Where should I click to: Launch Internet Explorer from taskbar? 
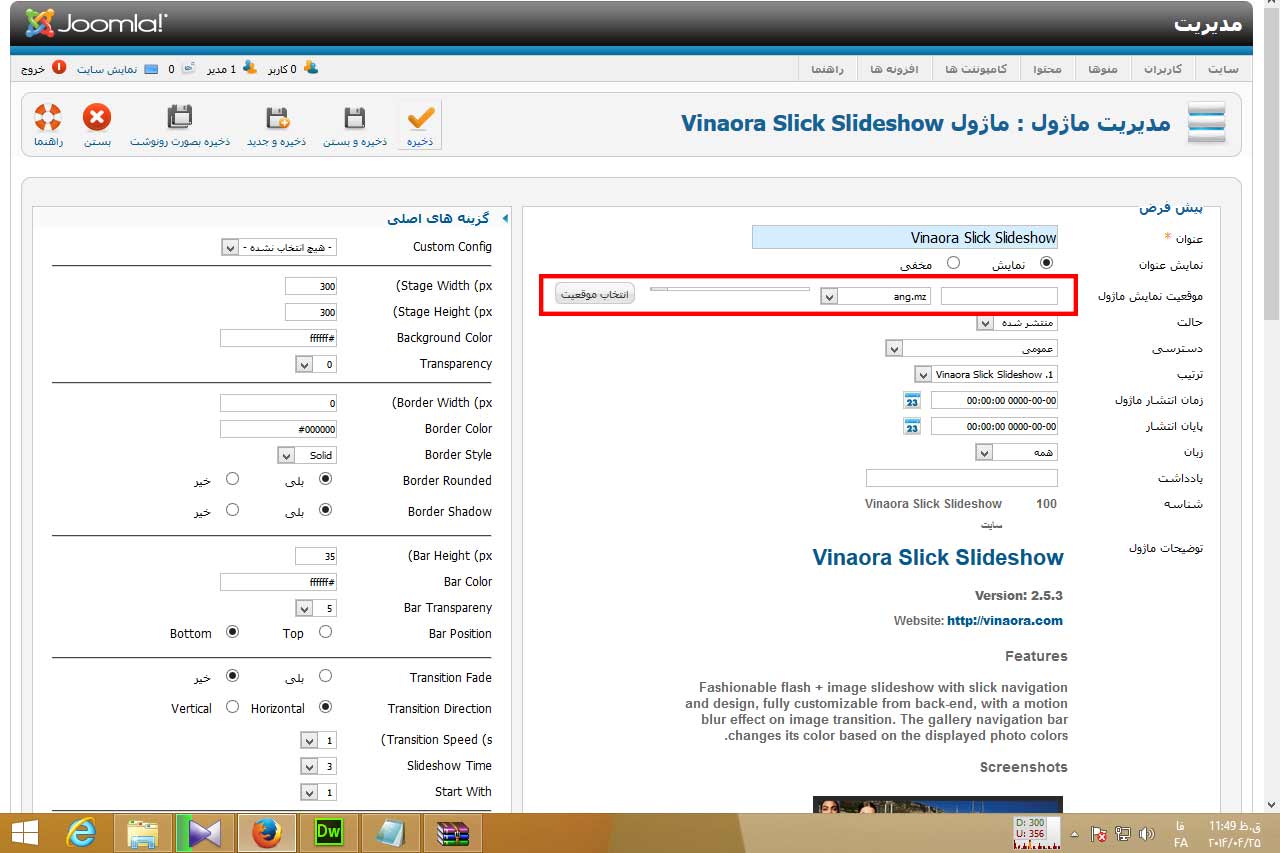pyautogui.click(x=82, y=832)
